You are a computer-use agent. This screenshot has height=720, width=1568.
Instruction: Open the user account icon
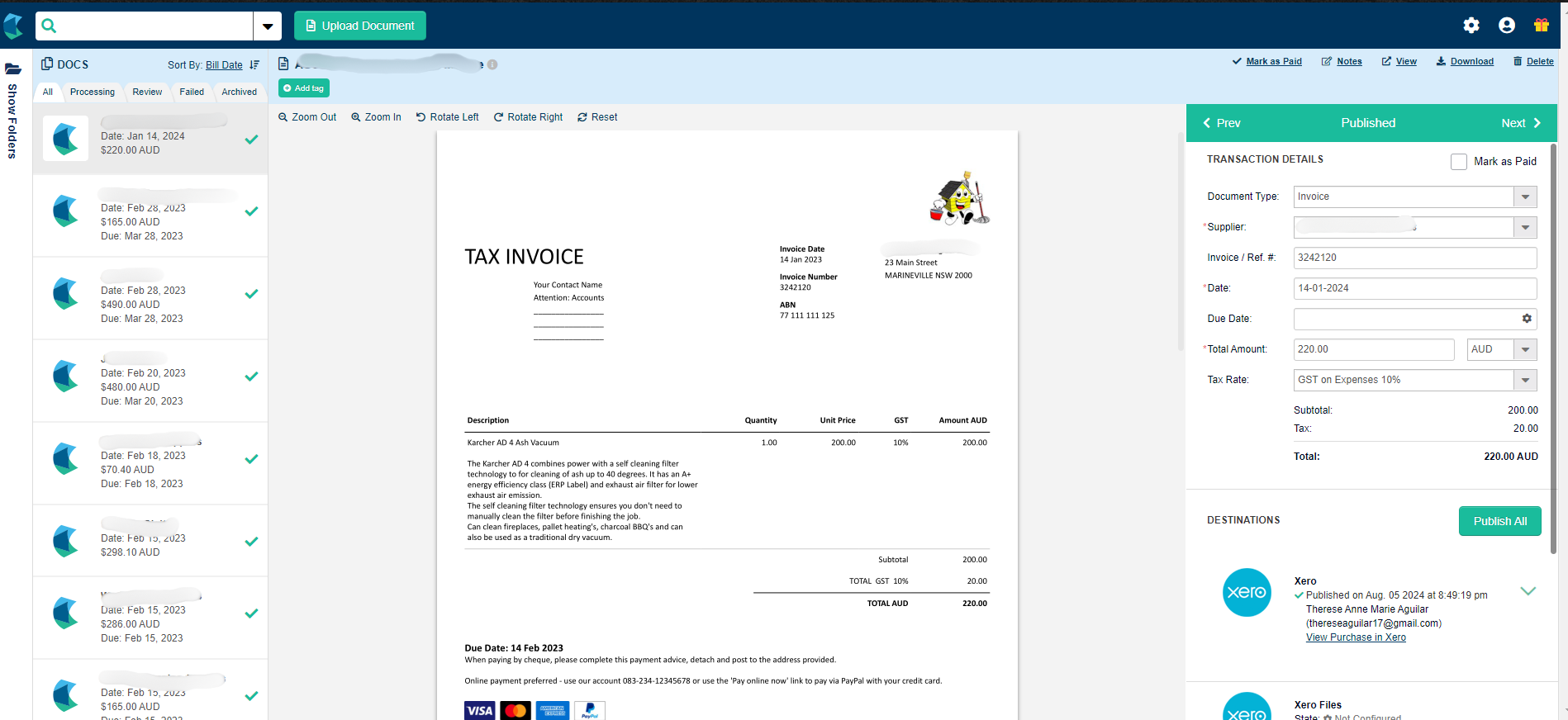[1507, 26]
